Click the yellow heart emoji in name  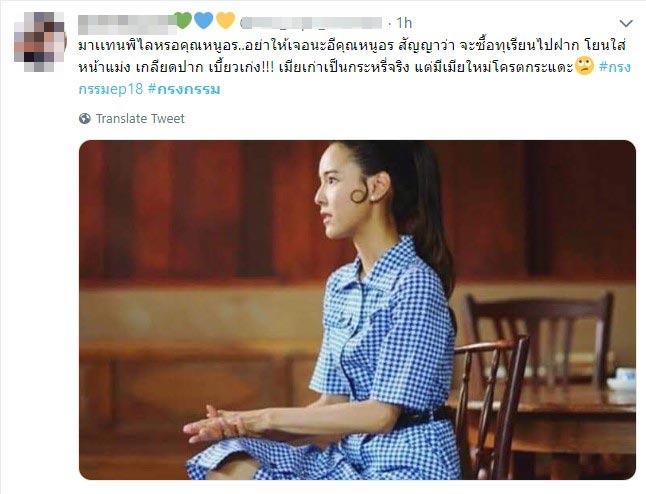[225, 20]
